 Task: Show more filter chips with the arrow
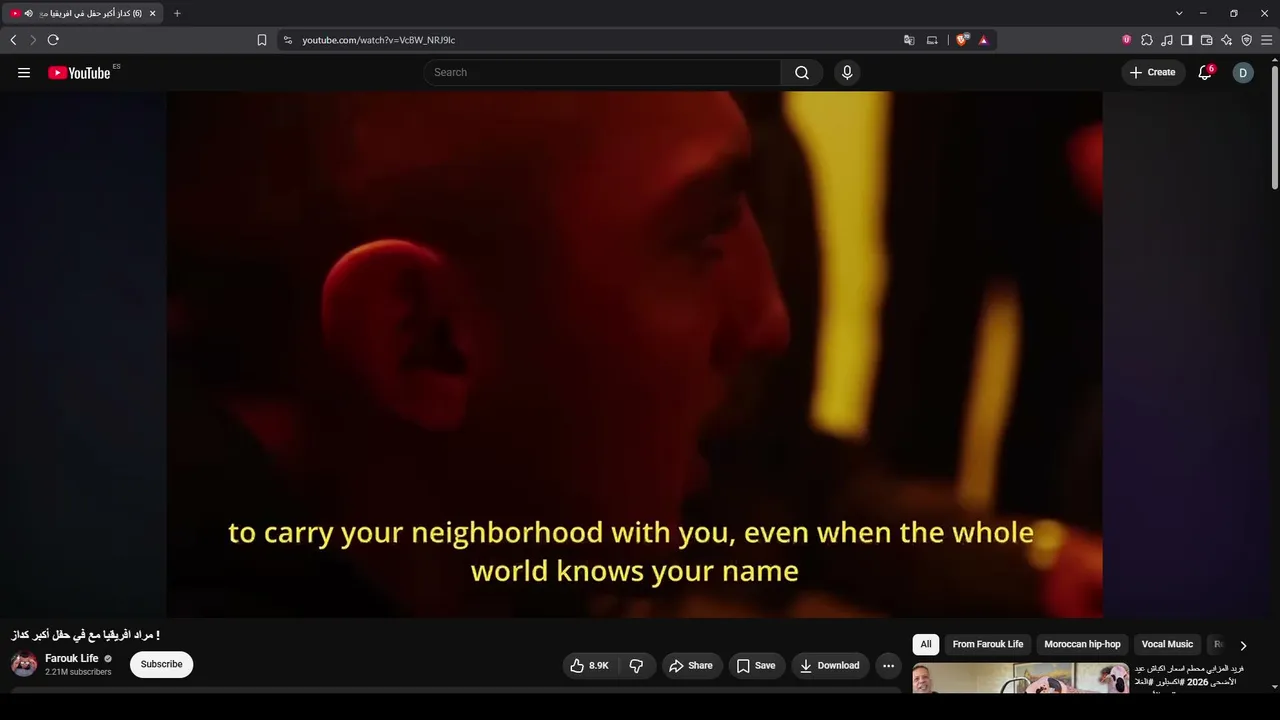tap(1243, 645)
